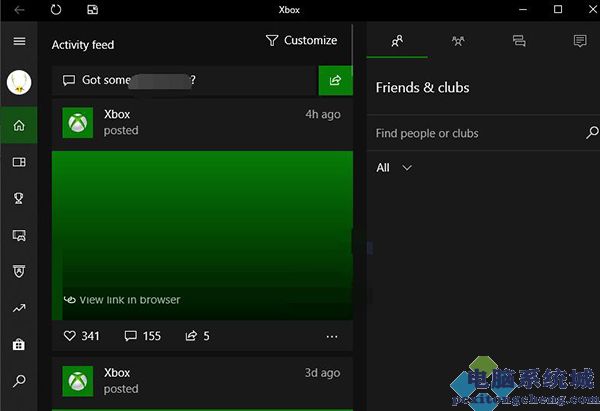Open the Clubs shield sidebar icon

19,271
